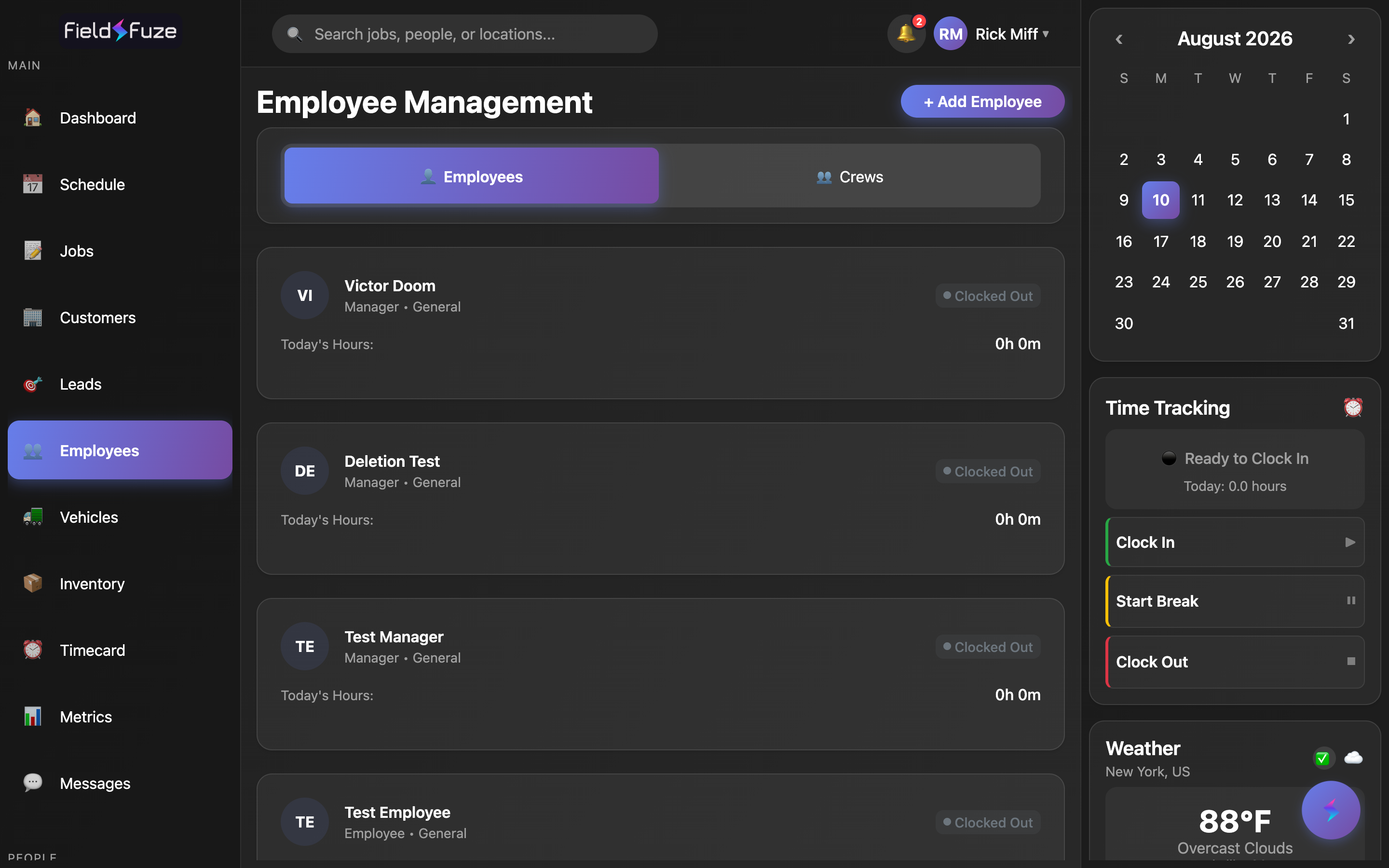Select August 25 in the calendar
The height and width of the screenshot is (868, 1389).
(x=1198, y=282)
